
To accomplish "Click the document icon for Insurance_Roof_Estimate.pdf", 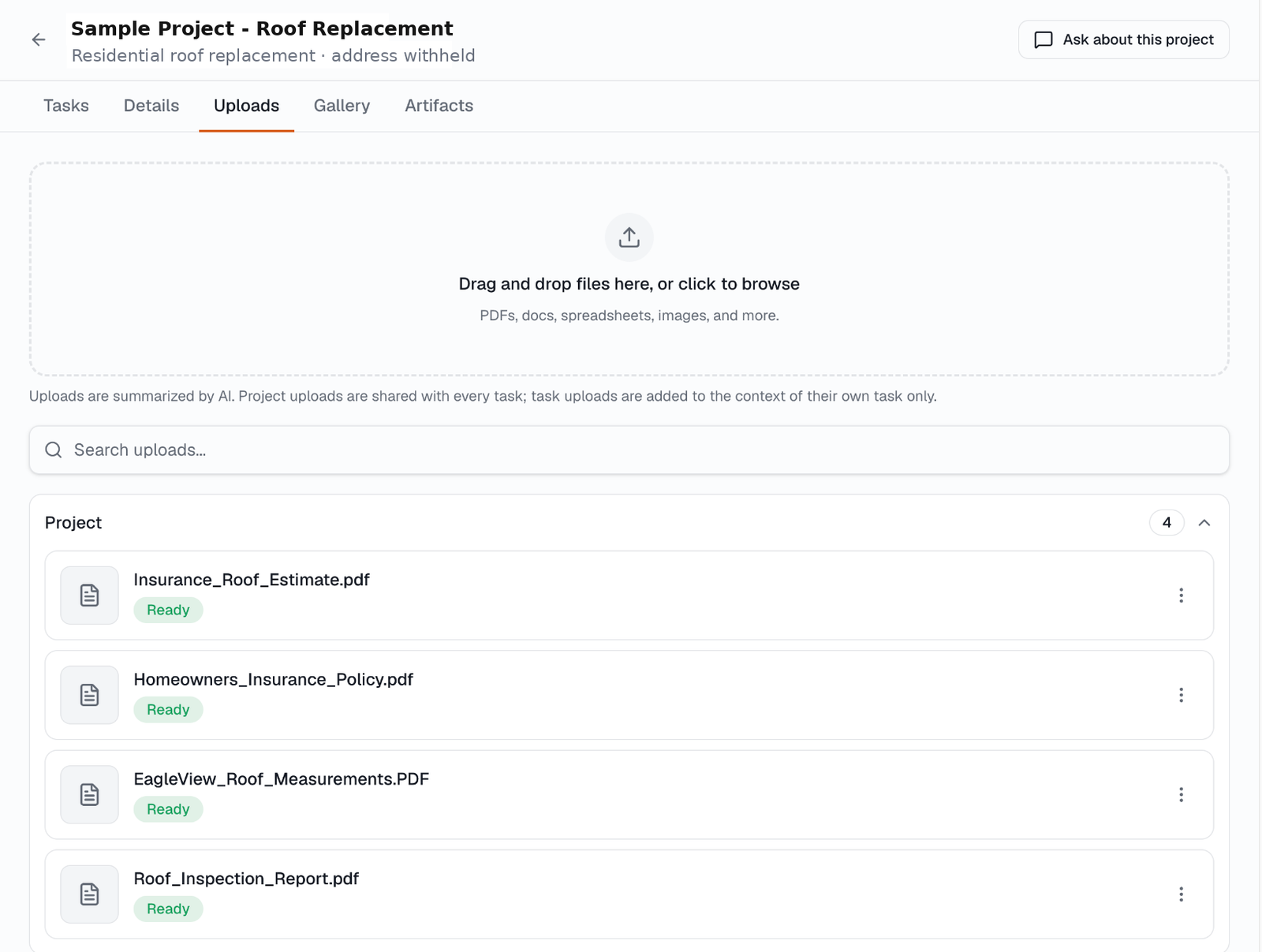I will tap(90, 595).
